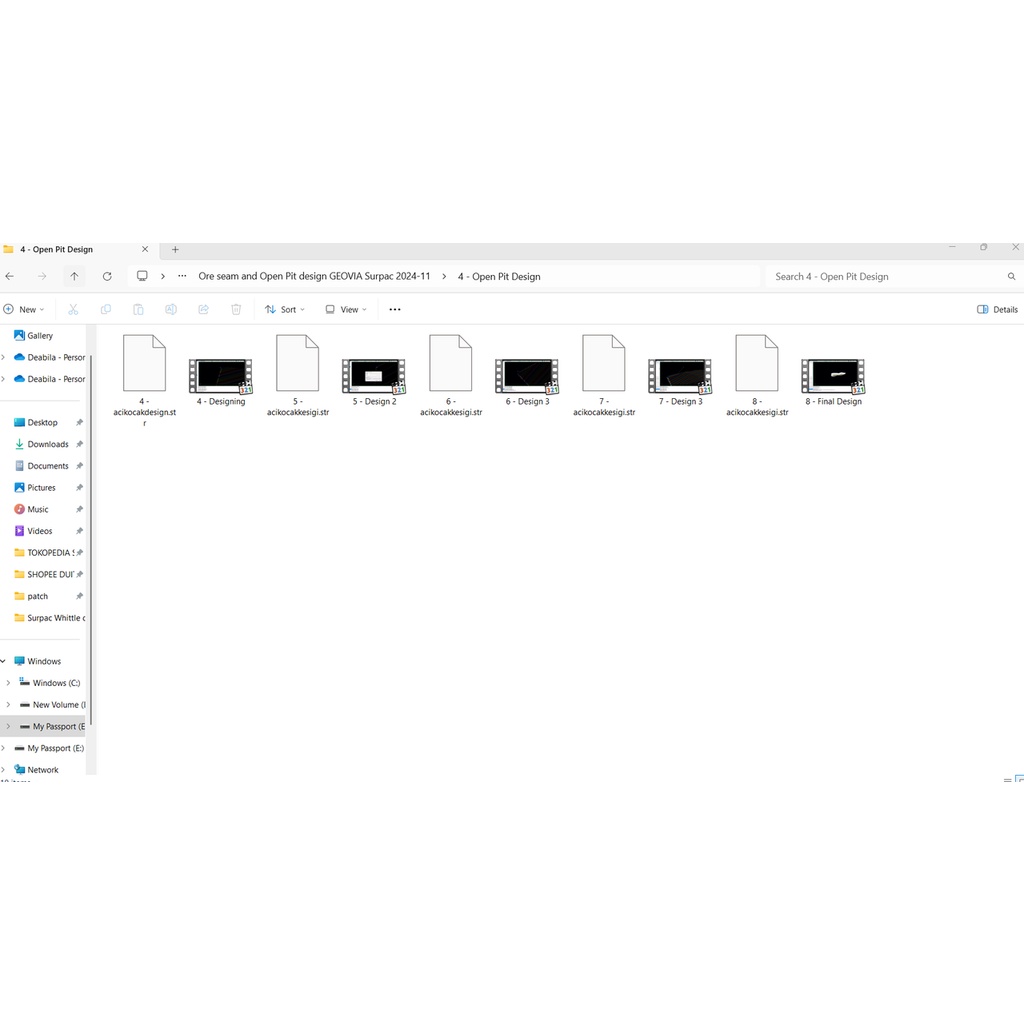The width and height of the screenshot is (1024, 1024).
Task: Collapse the Windows node in the sidebar
Action: pyautogui.click(x=3, y=661)
